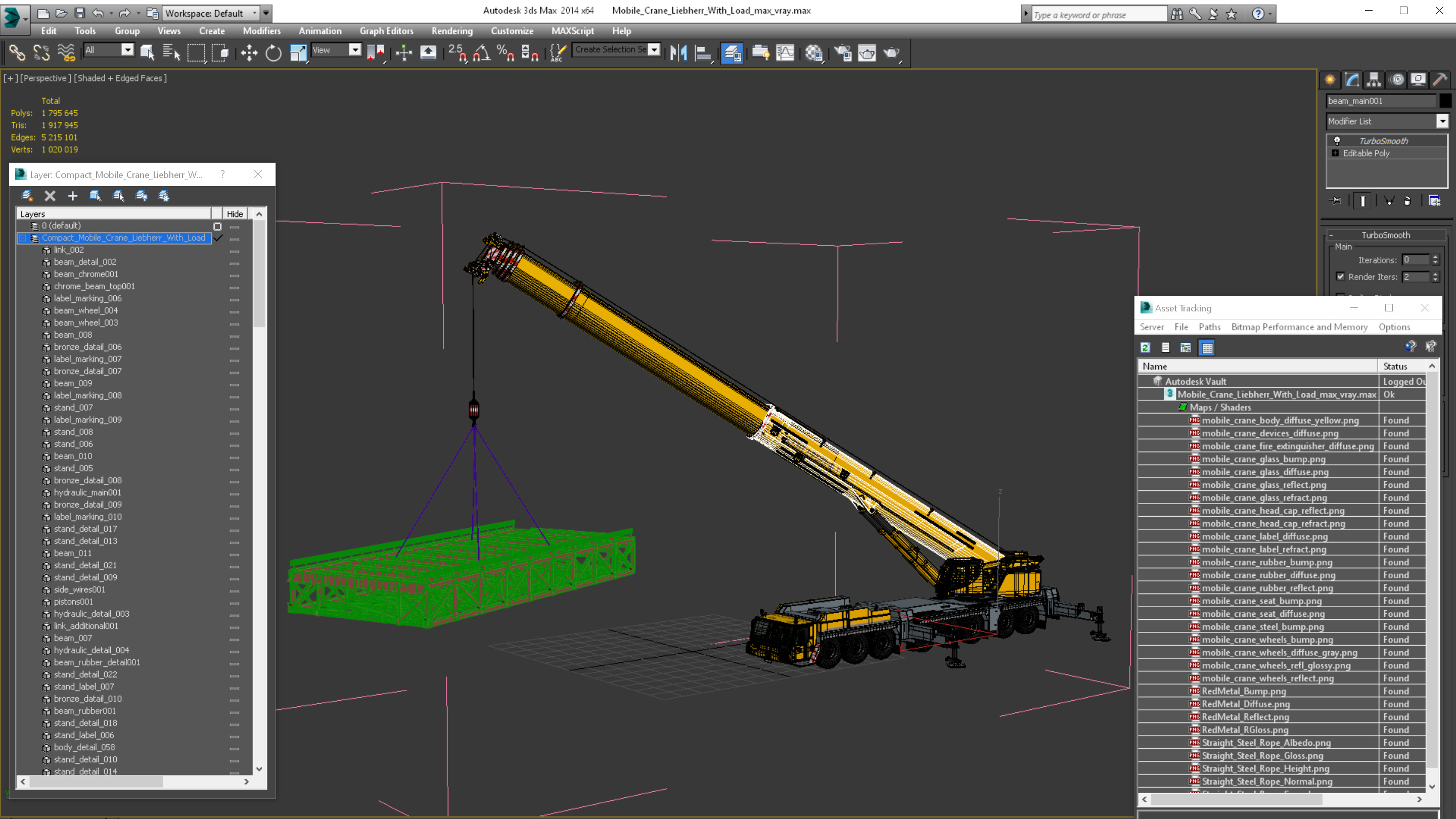Expand Editable Poly plus in stack
The height and width of the screenshot is (819, 1456).
coord(1335,153)
